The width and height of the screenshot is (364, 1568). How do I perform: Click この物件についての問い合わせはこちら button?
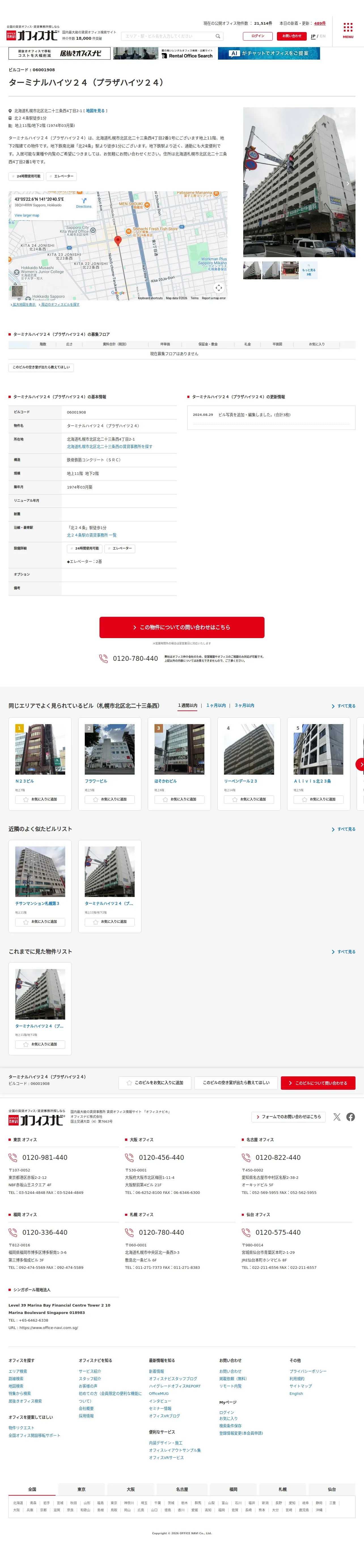(182, 627)
